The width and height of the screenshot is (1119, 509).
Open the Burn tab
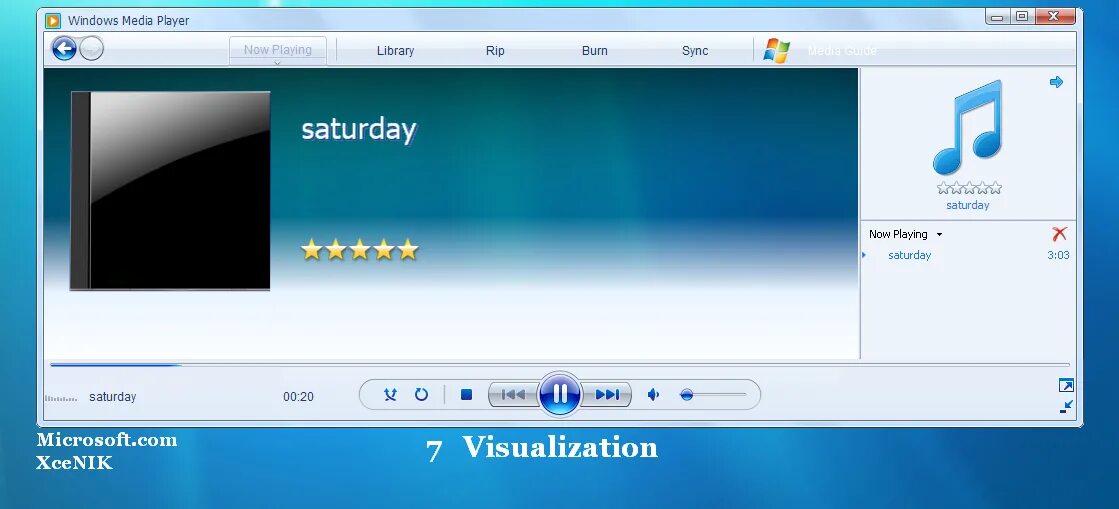pyautogui.click(x=594, y=51)
